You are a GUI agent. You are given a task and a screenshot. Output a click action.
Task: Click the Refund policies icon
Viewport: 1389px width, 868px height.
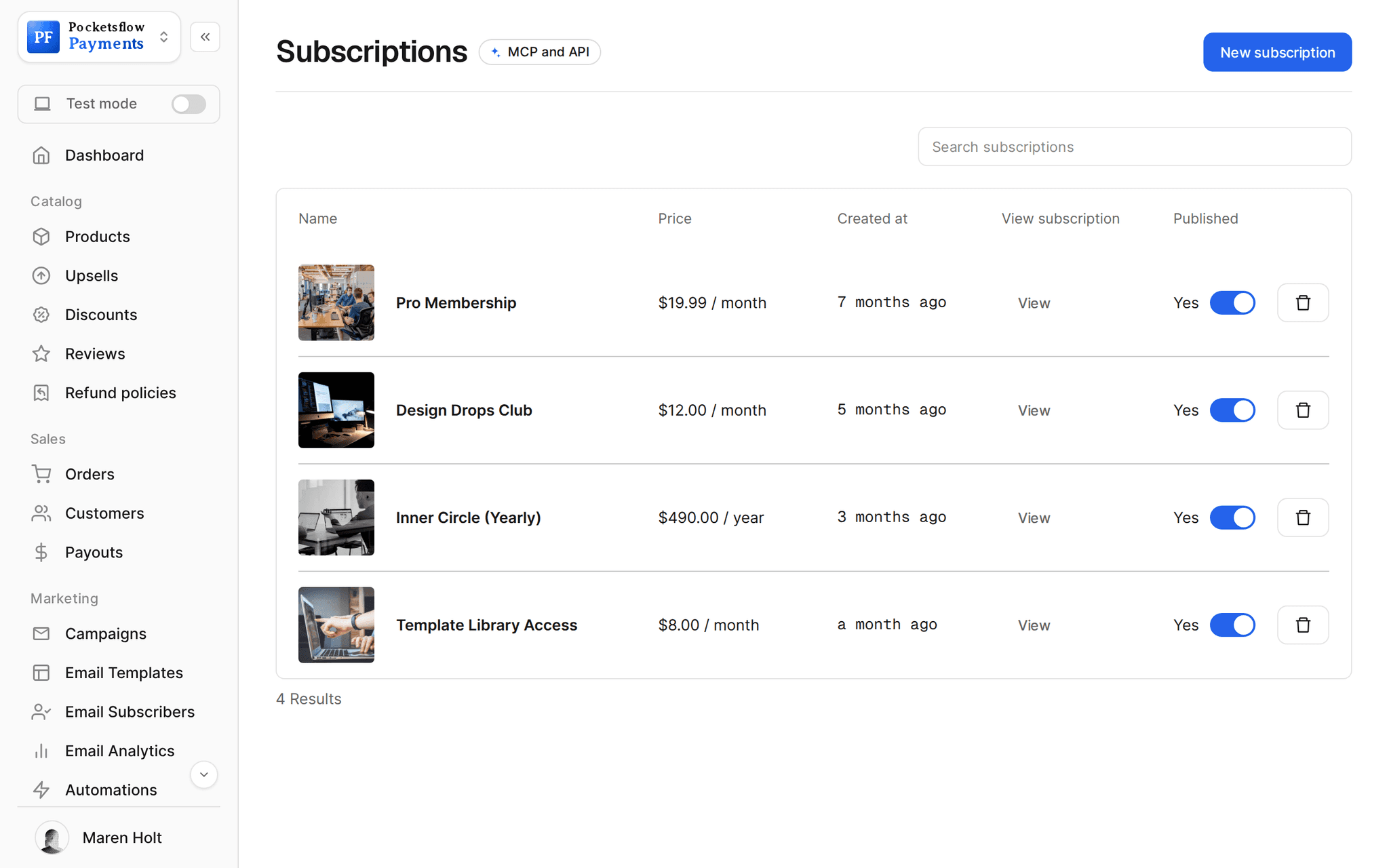click(41, 393)
